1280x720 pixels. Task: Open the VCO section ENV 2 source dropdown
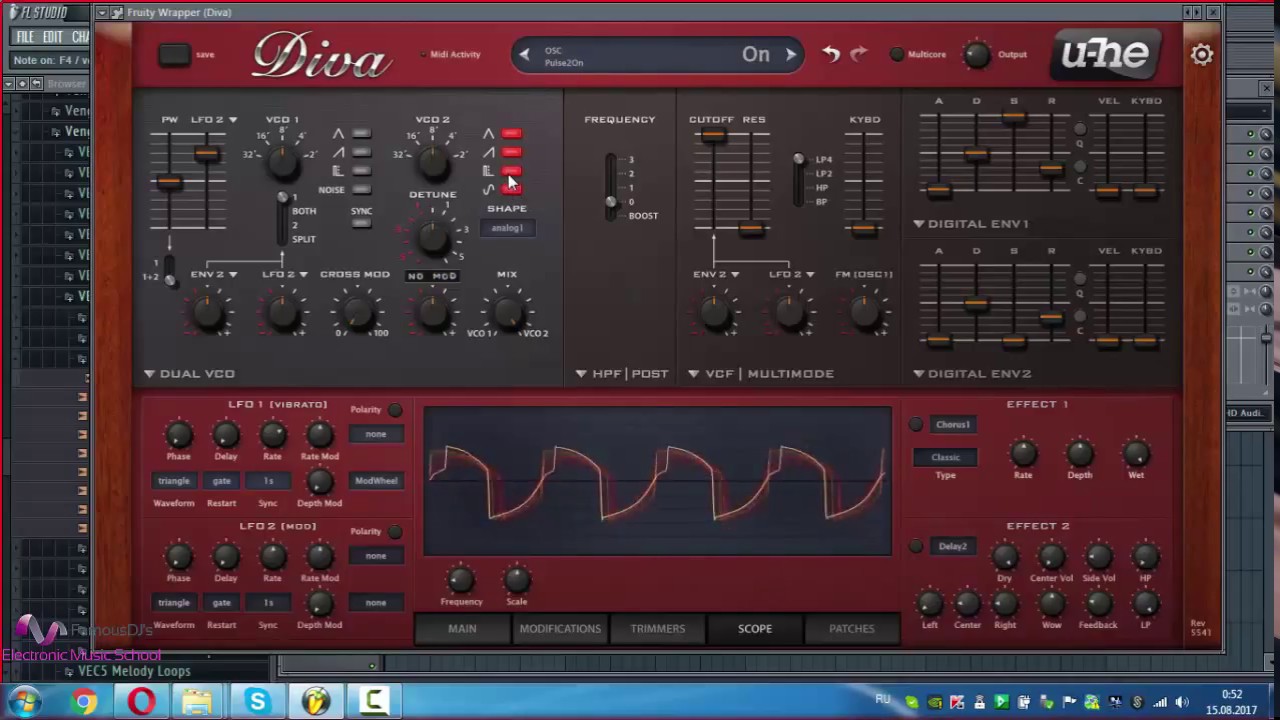[214, 274]
